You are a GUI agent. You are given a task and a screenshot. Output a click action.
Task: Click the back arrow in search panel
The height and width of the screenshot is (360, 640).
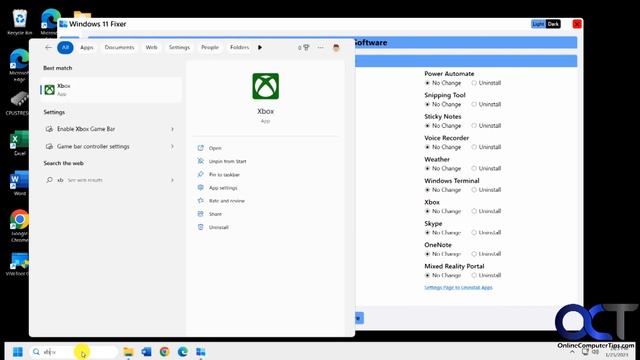(48, 47)
